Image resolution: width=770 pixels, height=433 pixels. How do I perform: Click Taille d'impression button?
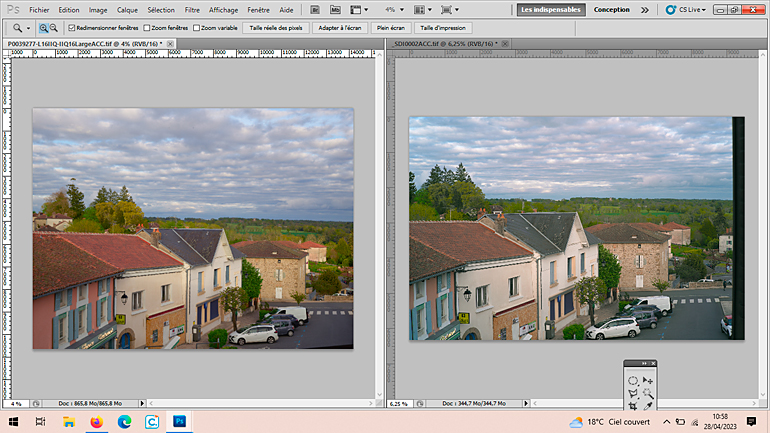pos(443,28)
